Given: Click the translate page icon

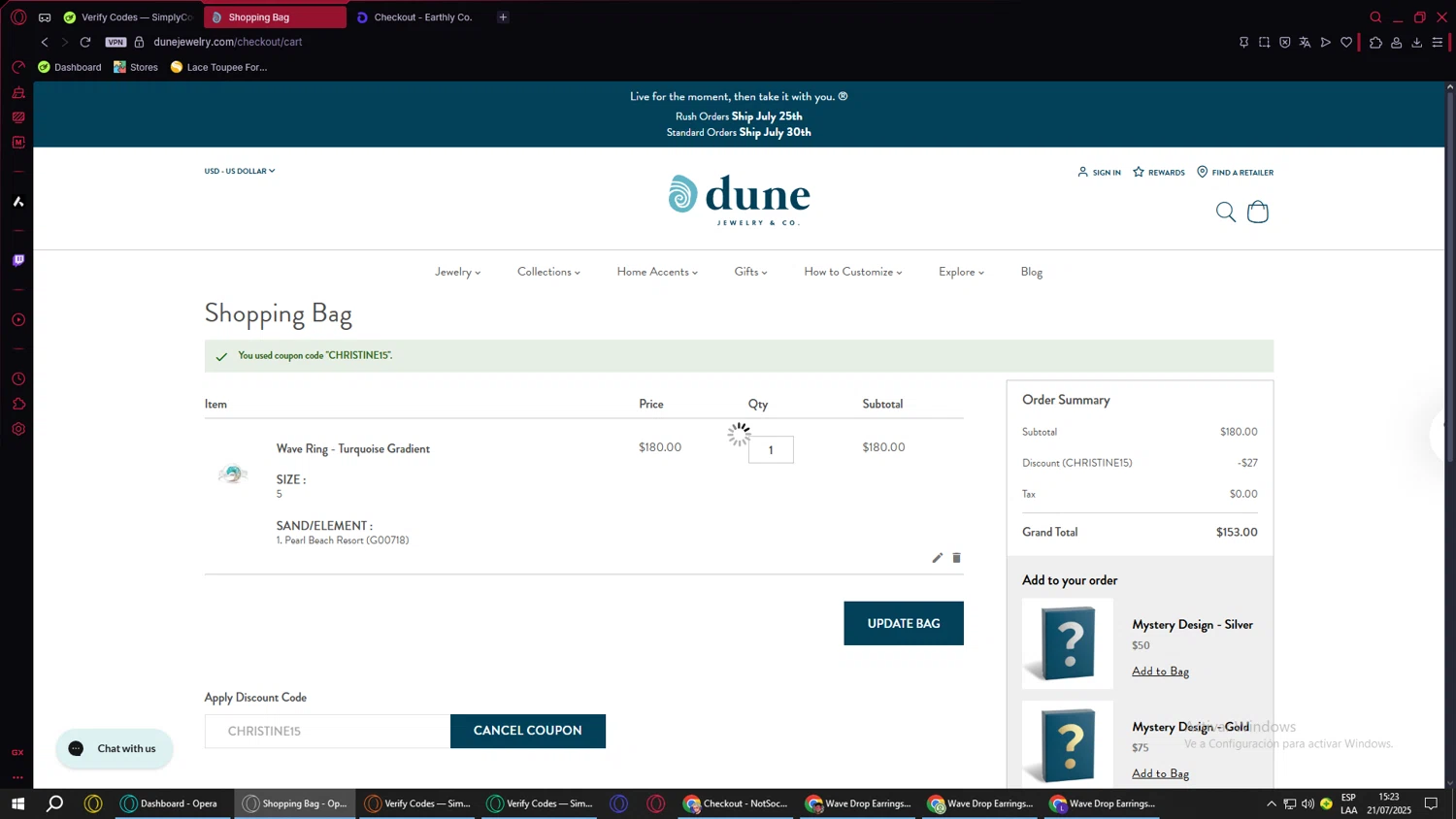Looking at the screenshot, I should click(x=1305, y=42).
